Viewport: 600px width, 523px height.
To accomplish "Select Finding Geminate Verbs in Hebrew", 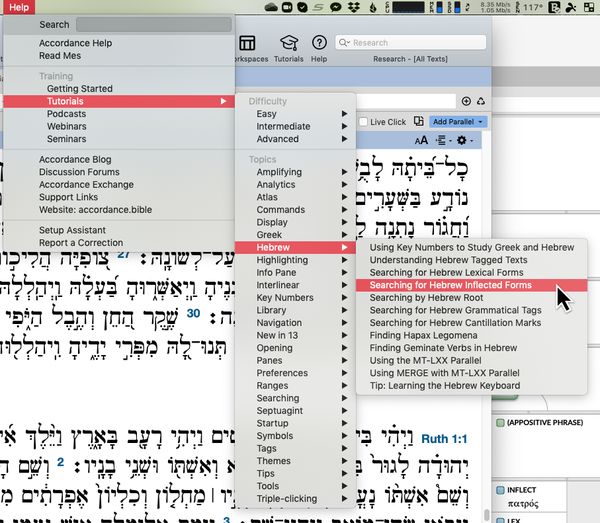I will (x=471, y=348).
